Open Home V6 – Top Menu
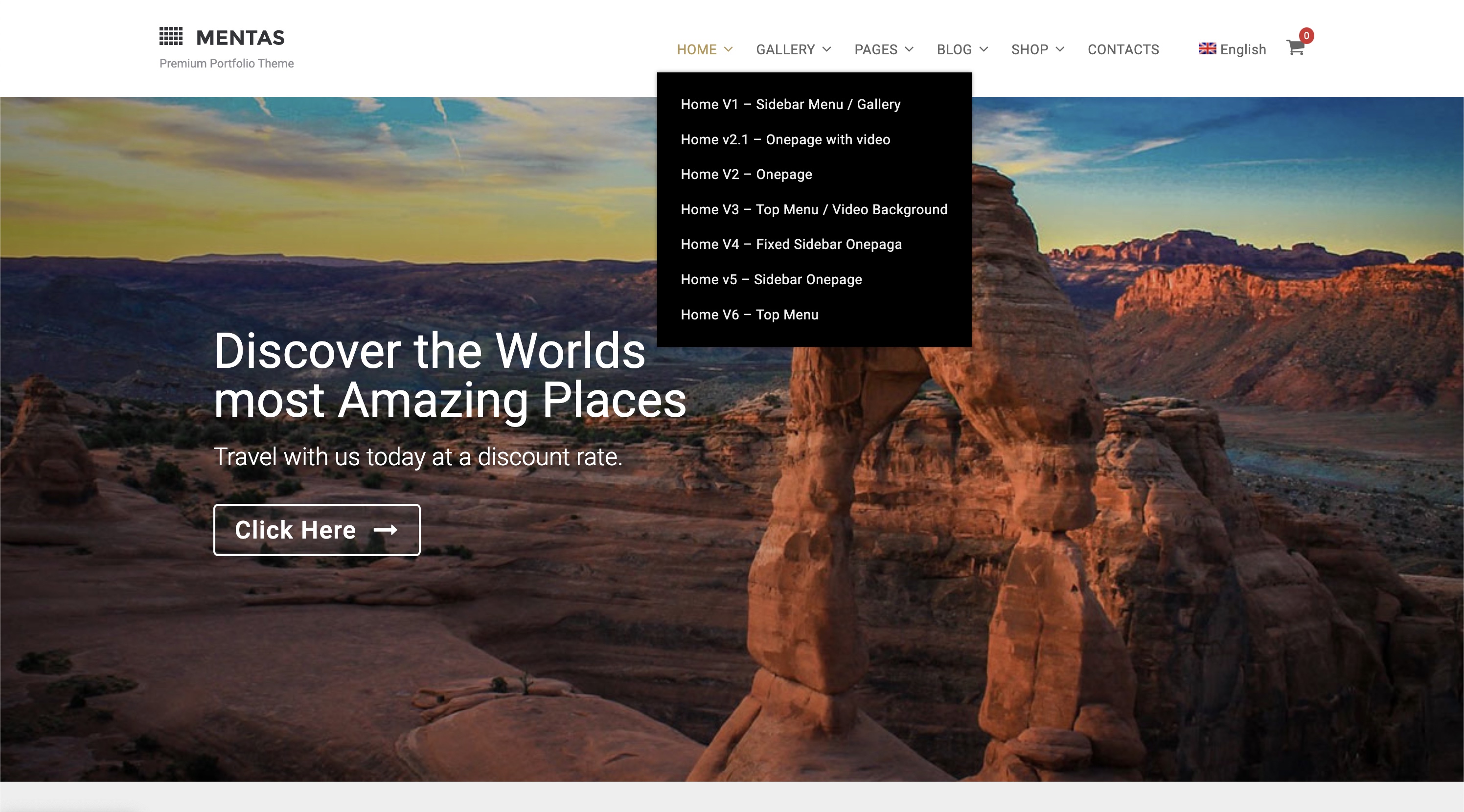Screen dimensions: 1464x812 click(749, 315)
